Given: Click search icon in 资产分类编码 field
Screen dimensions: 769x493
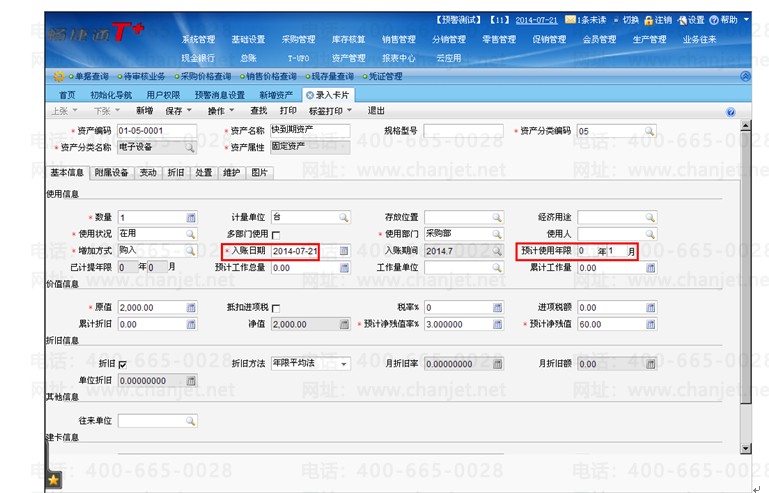Looking at the screenshot, I should point(649,131).
